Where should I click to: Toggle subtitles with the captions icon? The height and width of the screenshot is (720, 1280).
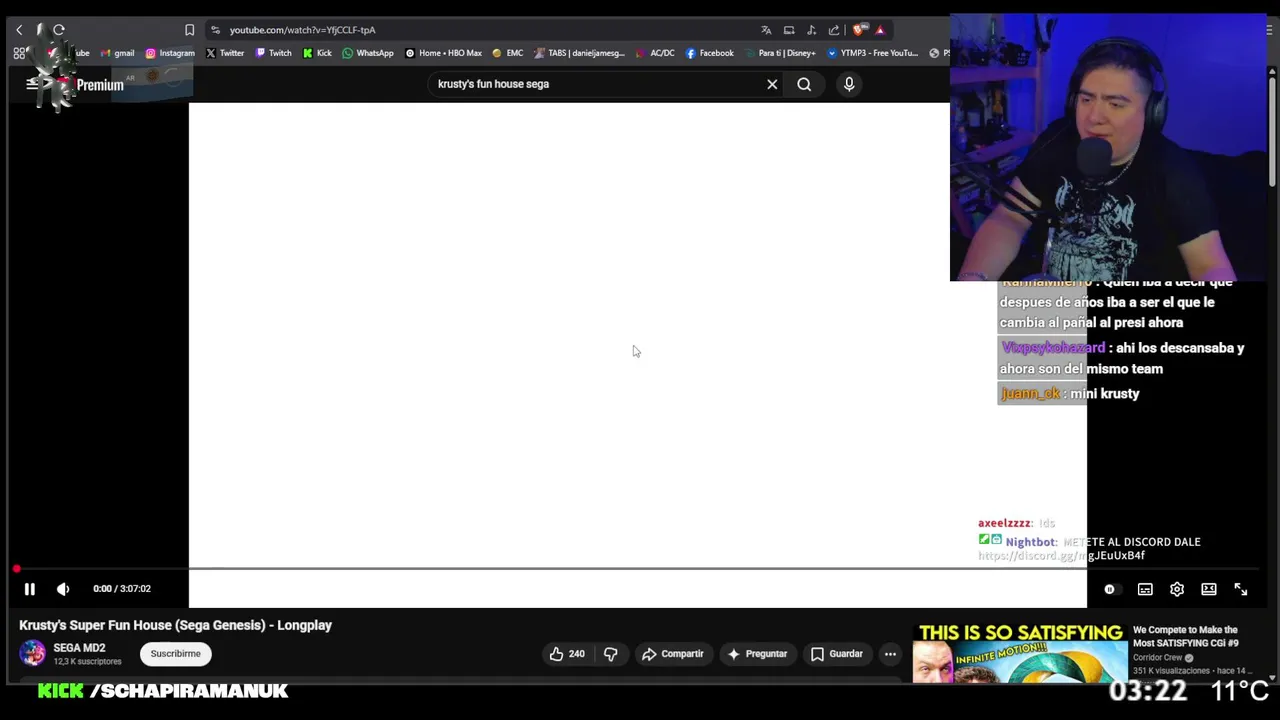pyautogui.click(x=1145, y=589)
